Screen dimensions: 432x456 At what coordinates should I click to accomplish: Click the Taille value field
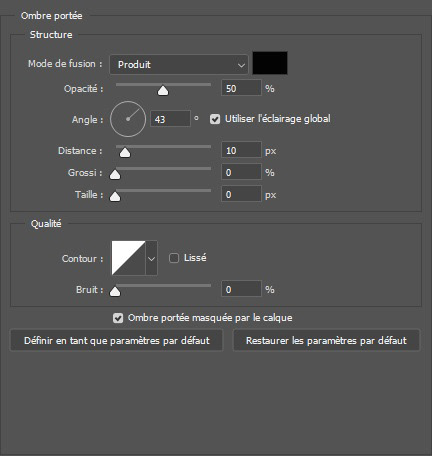241,194
